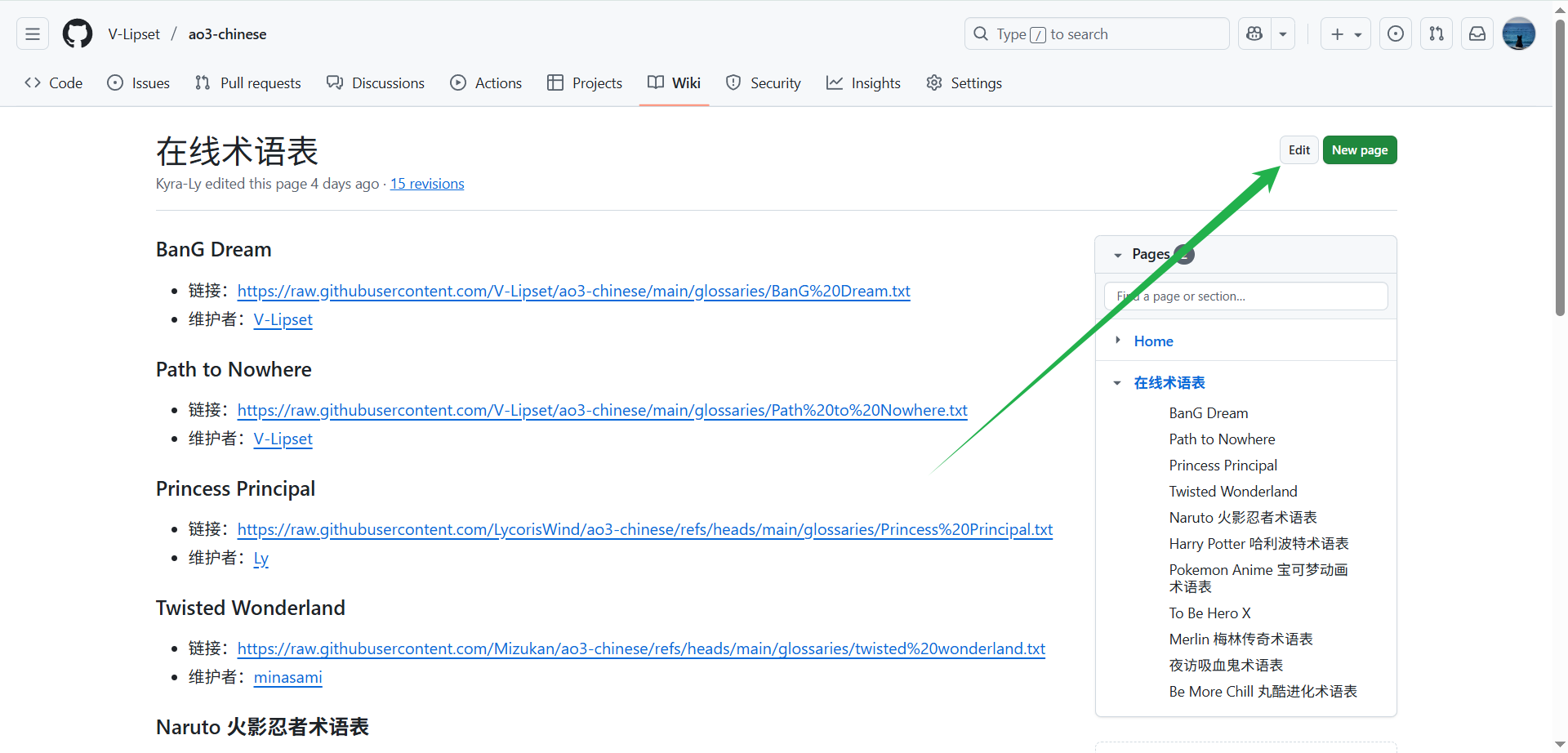Open the create new plus dropdown

point(1345,34)
